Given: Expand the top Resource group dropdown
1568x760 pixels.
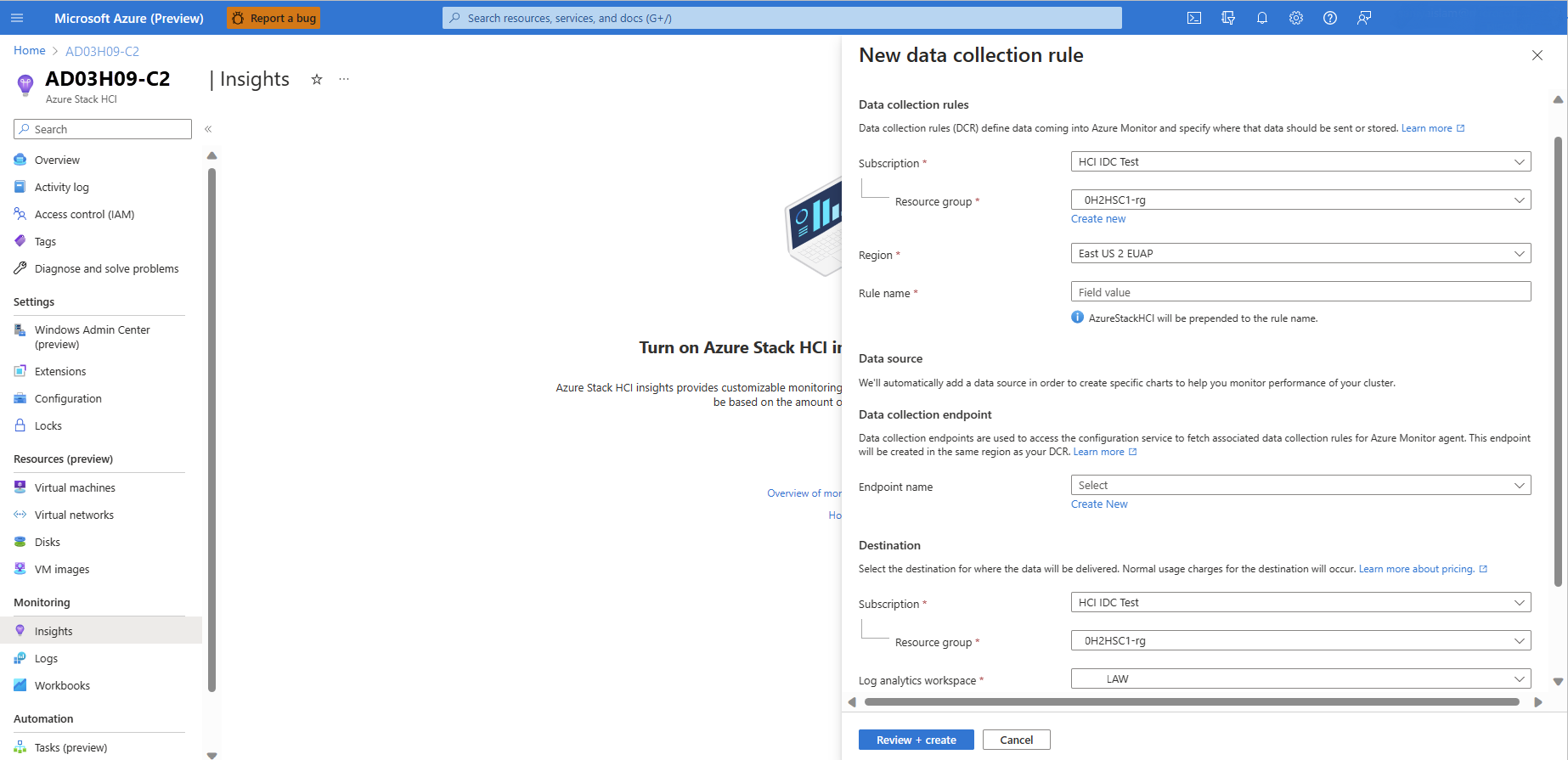Looking at the screenshot, I should coord(1300,200).
